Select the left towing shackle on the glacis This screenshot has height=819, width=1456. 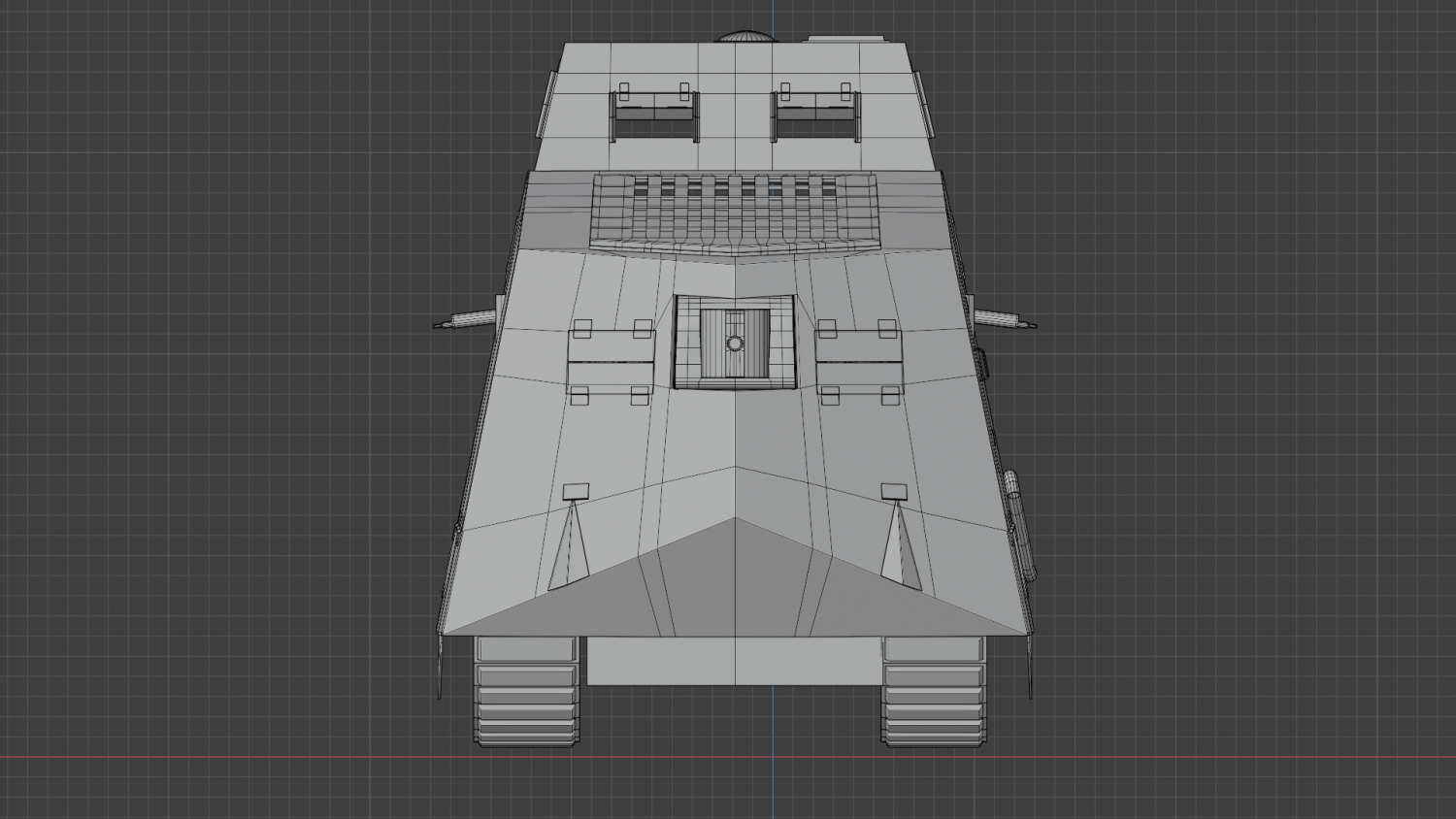coord(576,490)
